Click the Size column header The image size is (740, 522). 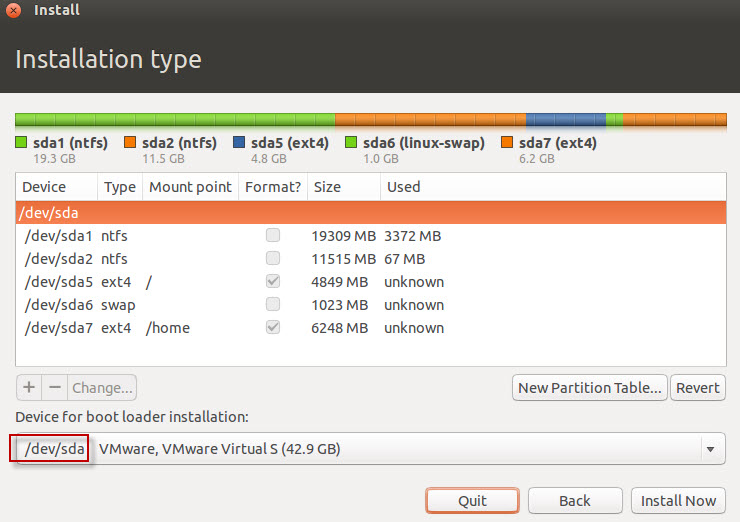coord(327,187)
